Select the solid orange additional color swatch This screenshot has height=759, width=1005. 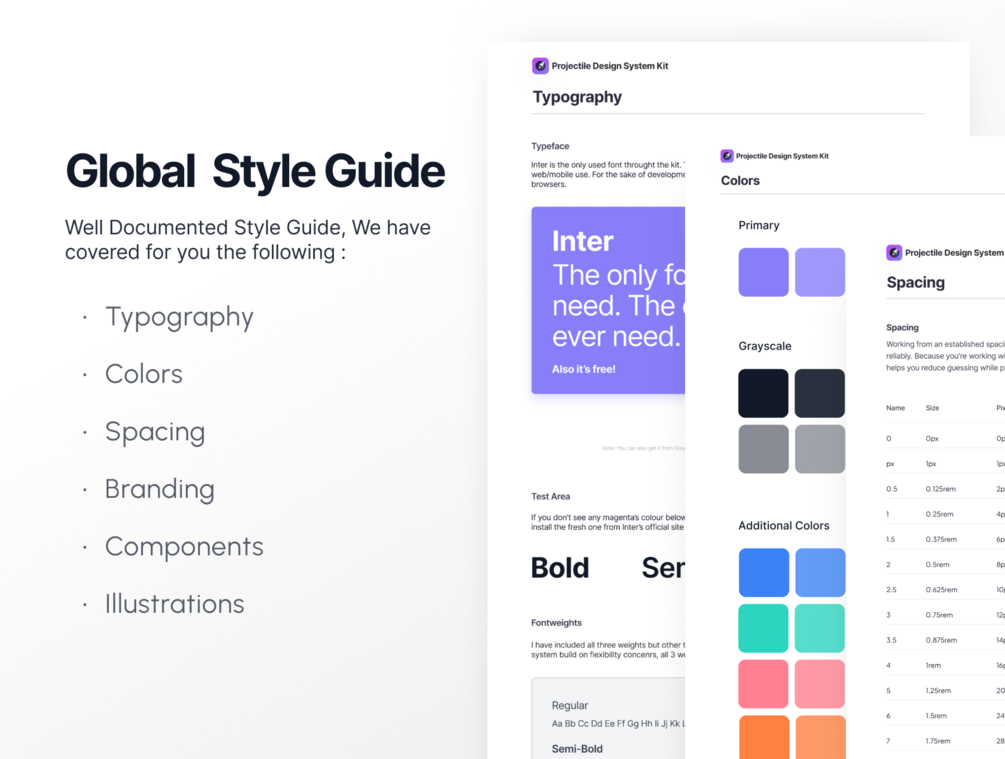click(763, 737)
